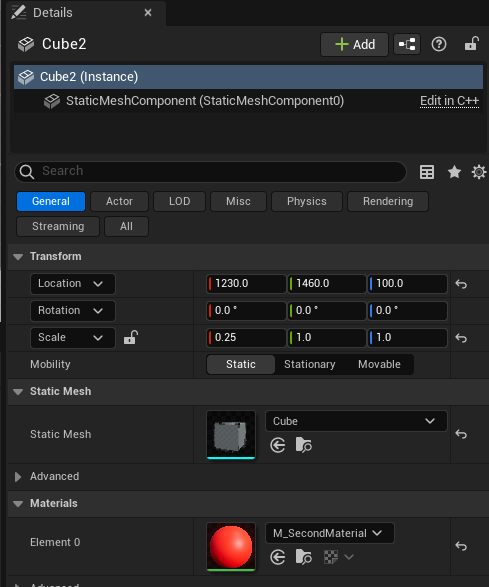The width and height of the screenshot is (489, 587).
Task: Edit Location Z value 100.0
Action: (407, 284)
